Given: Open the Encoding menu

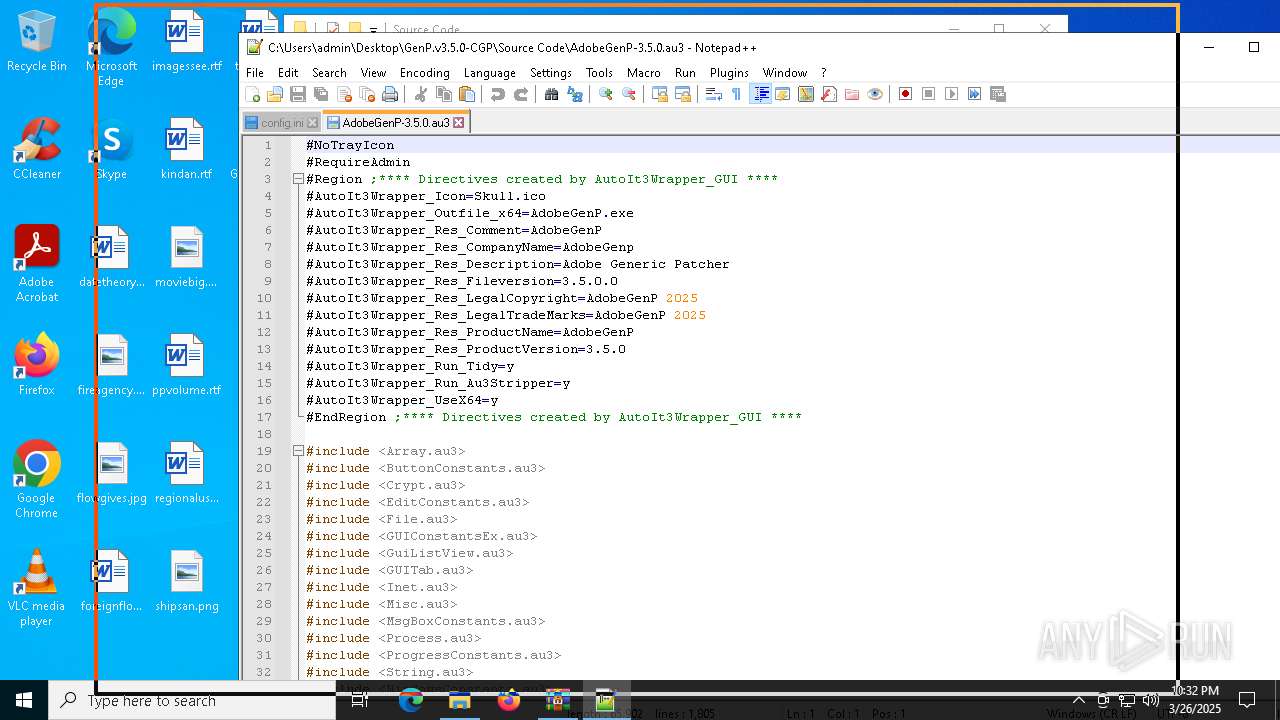Looking at the screenshot, I should tap(425, 73).
